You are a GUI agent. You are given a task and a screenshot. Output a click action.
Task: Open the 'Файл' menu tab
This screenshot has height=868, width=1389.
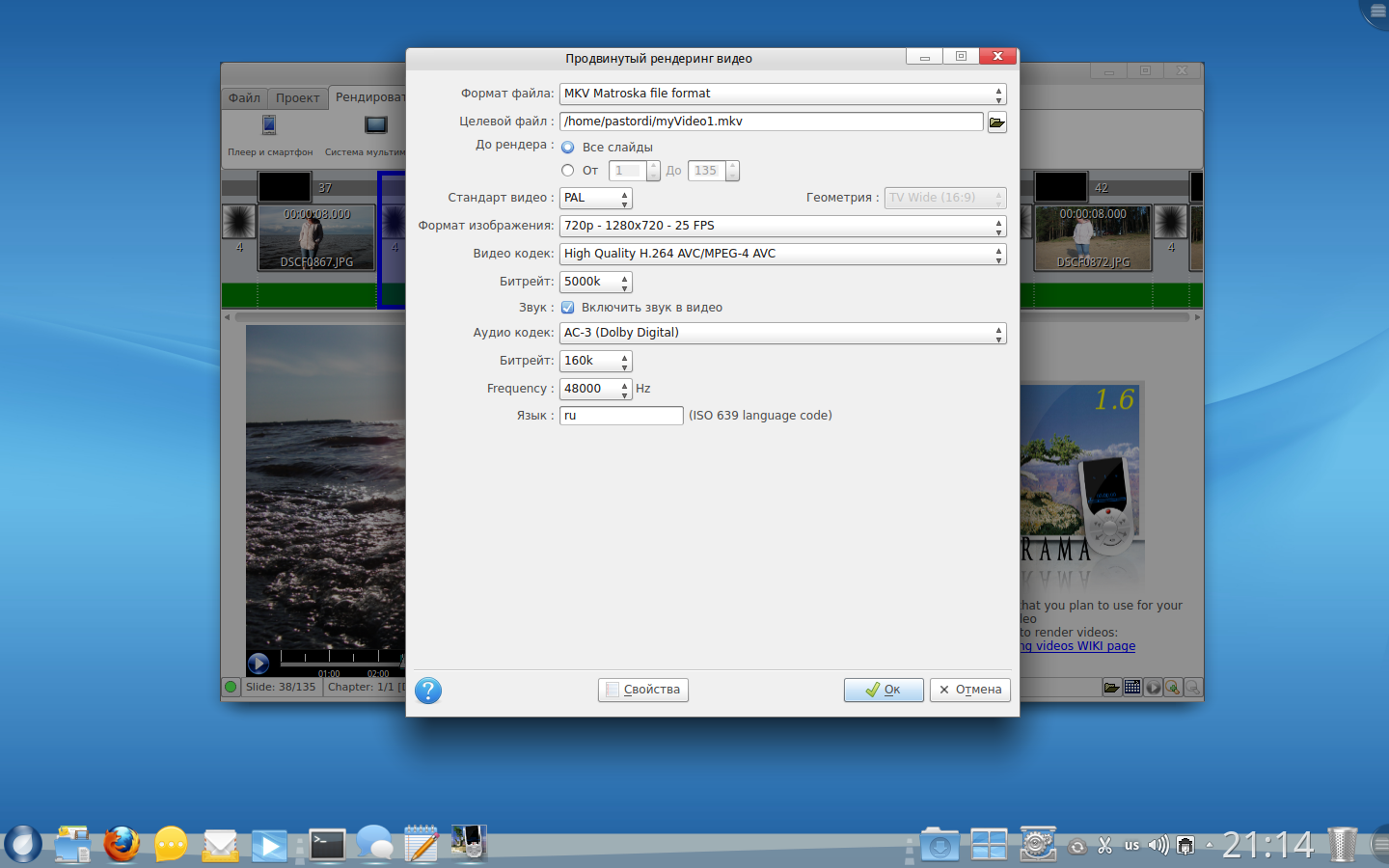(x=244, y=98)
